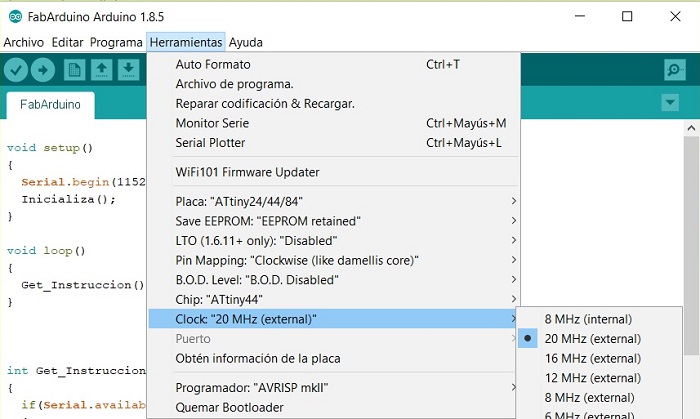Expand Chip ATtiny44 submenu
Screen dimensions: 700x419
tap(333, 300)
